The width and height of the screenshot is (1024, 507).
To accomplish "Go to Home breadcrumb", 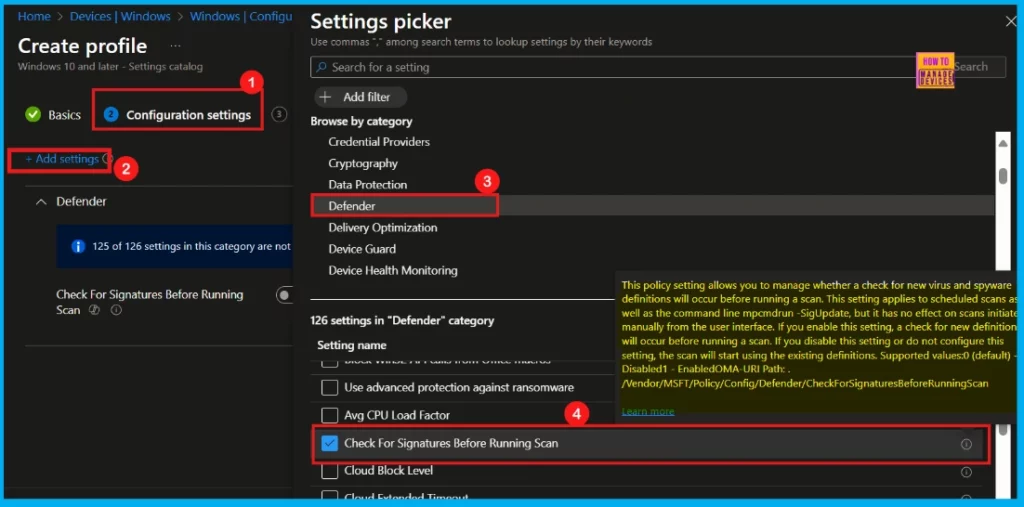I will coord(34,16).
